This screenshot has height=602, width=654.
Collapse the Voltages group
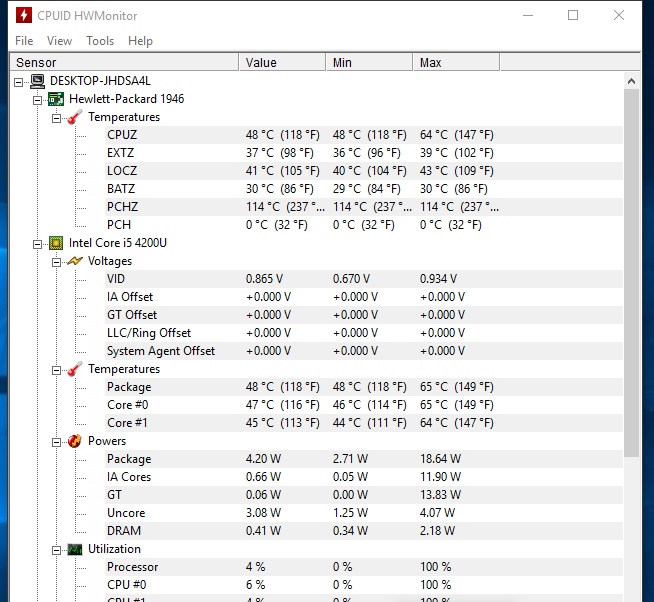pos(56,262)
